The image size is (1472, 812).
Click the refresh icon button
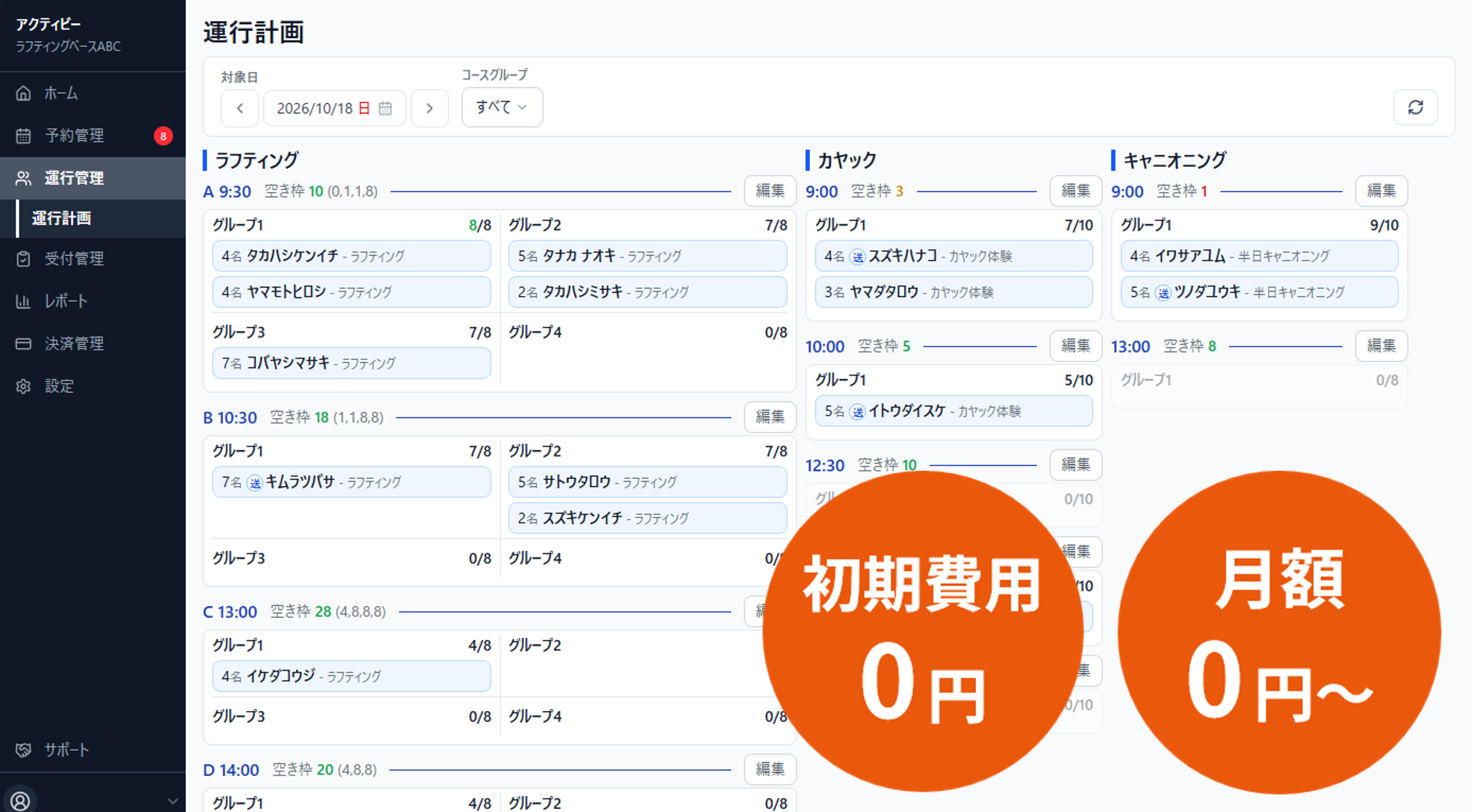tap(1415, 107)
